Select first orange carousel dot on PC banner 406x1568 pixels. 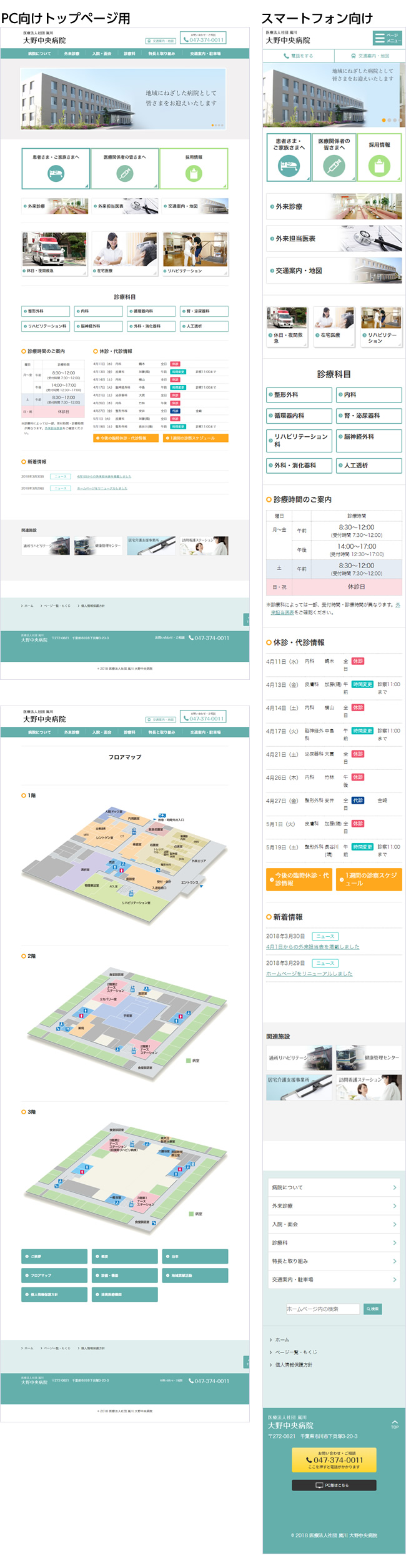tap(212, 125)
